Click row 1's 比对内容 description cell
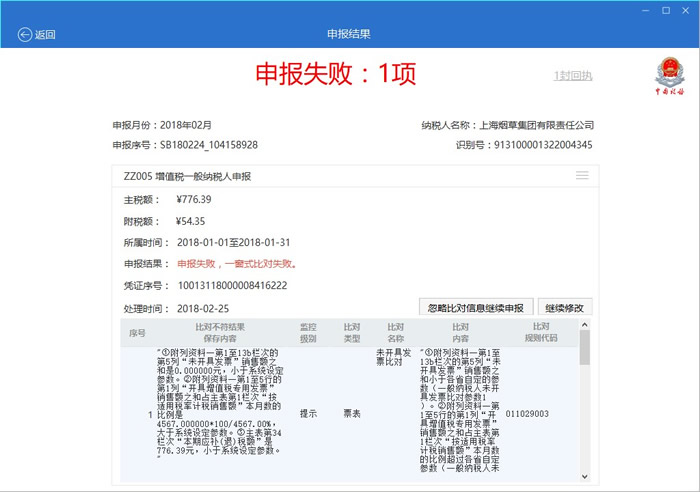This screenshot has width=700, height=492. pos(460,410)
